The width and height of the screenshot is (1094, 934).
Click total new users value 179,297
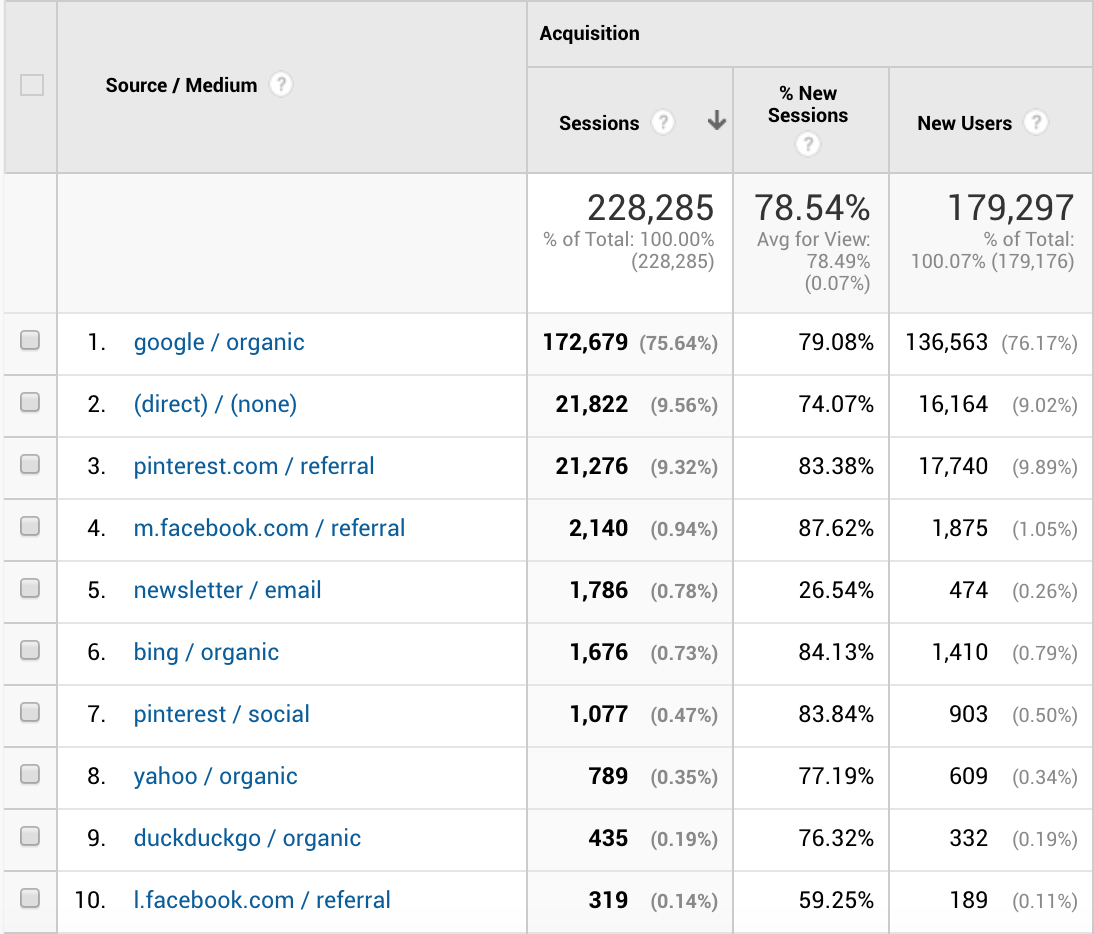click(x=1010, y=208)
